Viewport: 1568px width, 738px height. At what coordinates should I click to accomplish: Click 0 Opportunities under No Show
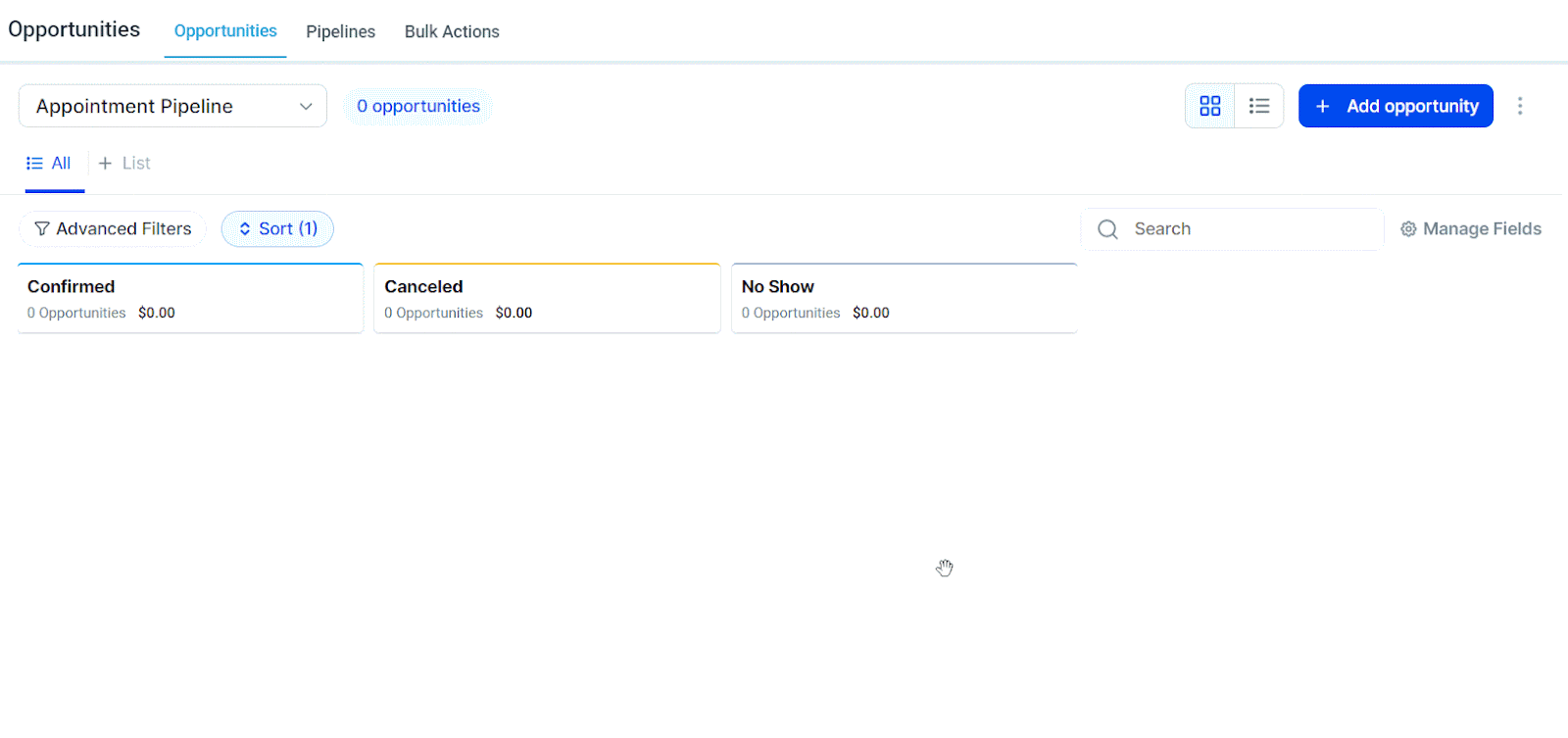click(791, 313)
